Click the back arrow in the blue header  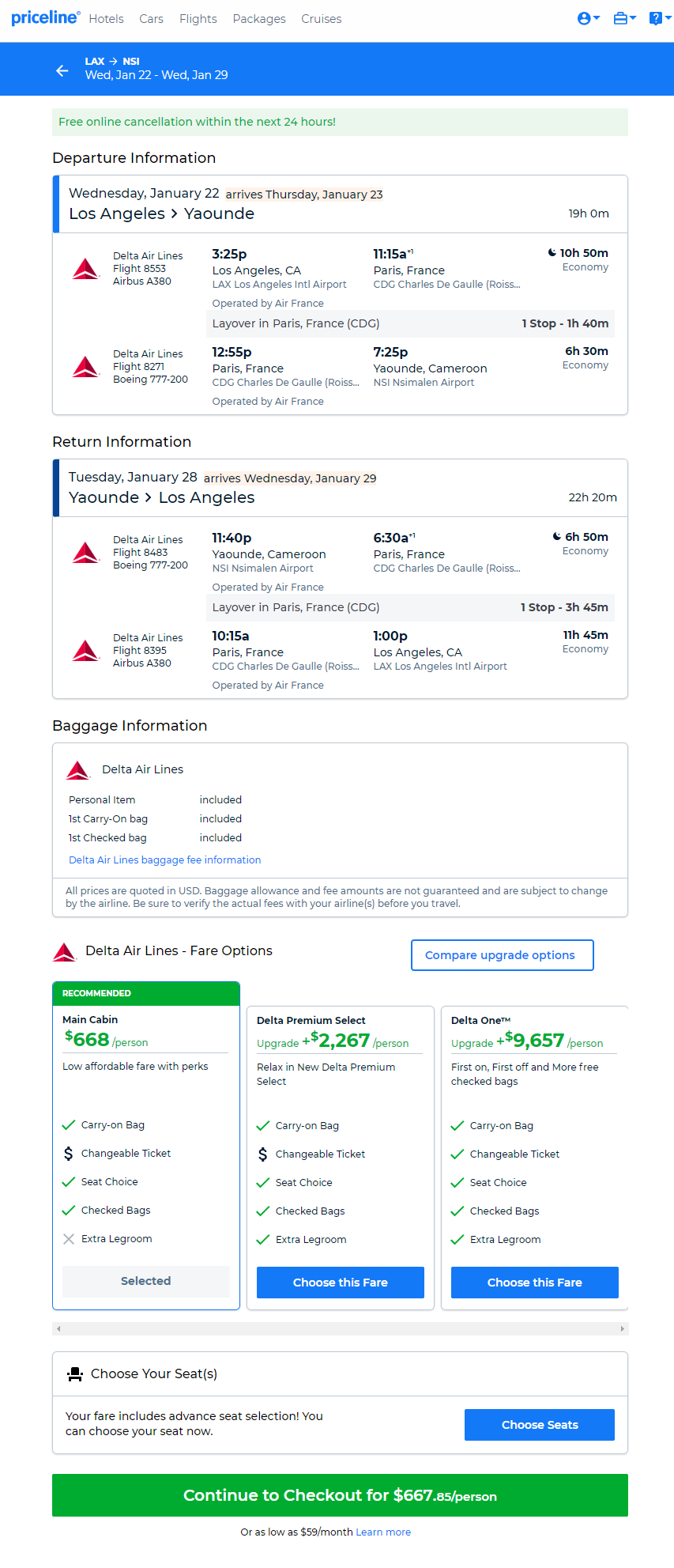pyautogui.click(x=62, y=71)
